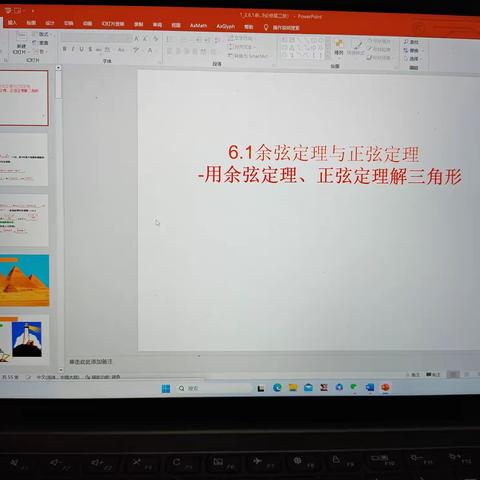This screenshot has height=480, width=480.
Task: Switch to Normal view icon in status bar
Action: point(453,375)
